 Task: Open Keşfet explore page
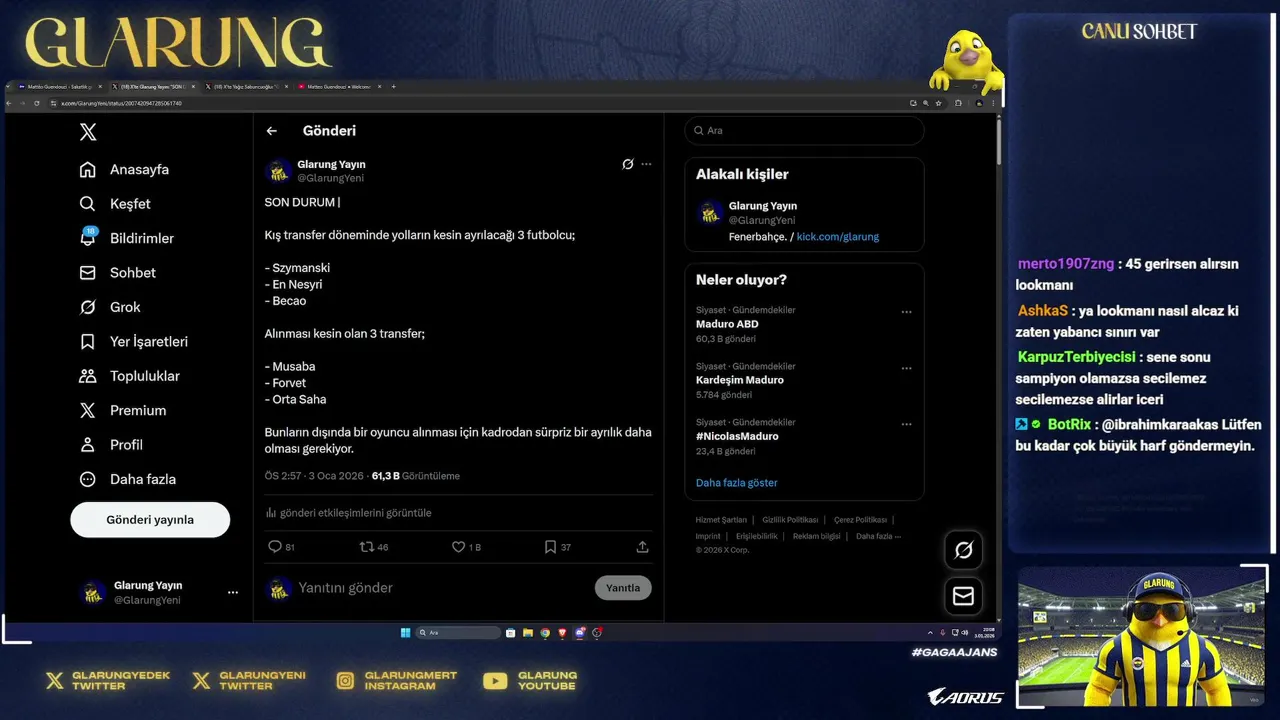[115, 204]
